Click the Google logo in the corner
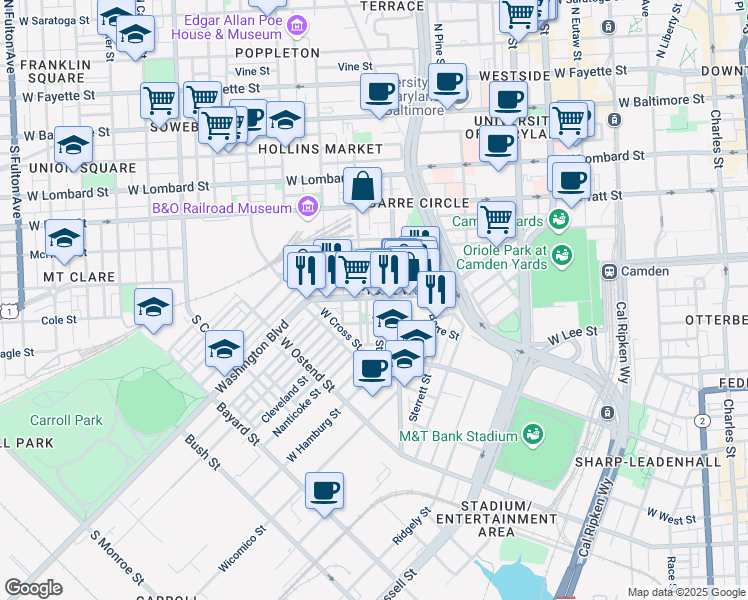This screenshot has width=748, height=600. (x=33, y=588)
